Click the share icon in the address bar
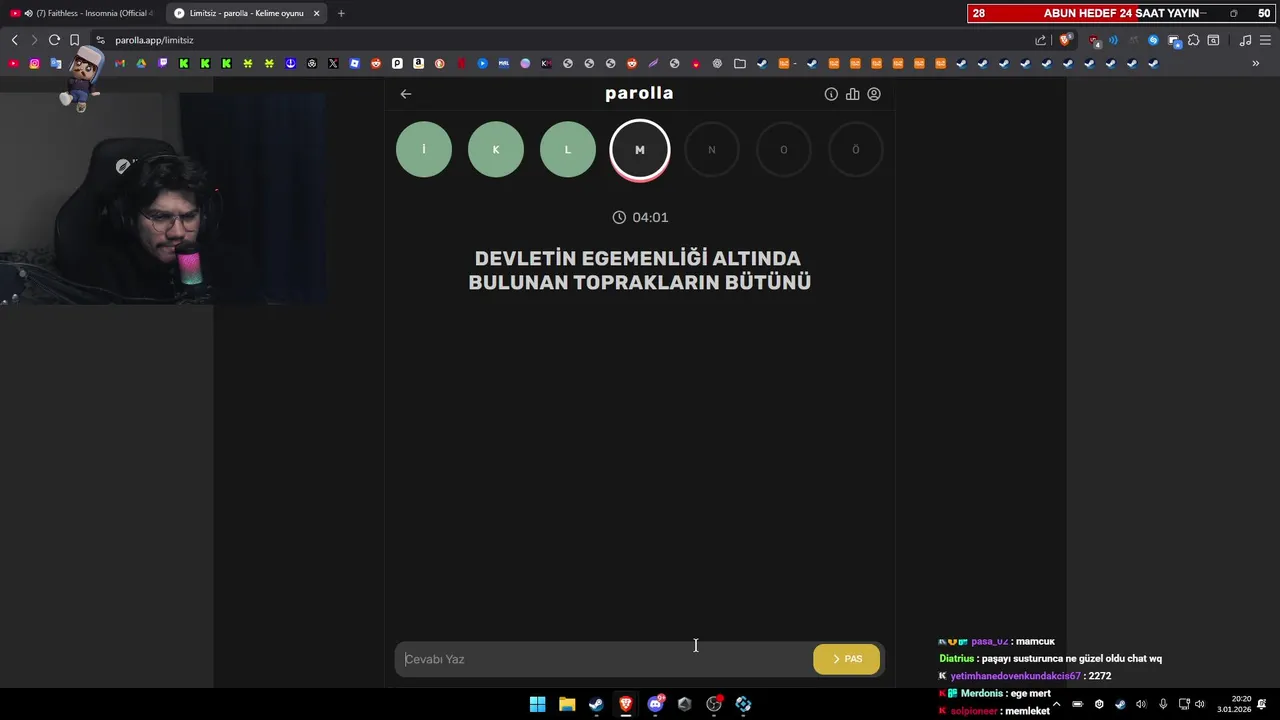1280x720 pixels. (1041, 40)
